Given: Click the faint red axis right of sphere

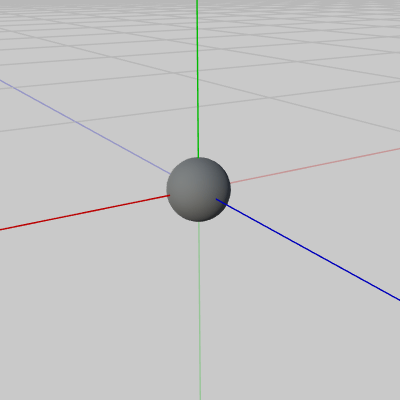Looking at the screenshot, I should pyautogui.click(x=315, y=165).
